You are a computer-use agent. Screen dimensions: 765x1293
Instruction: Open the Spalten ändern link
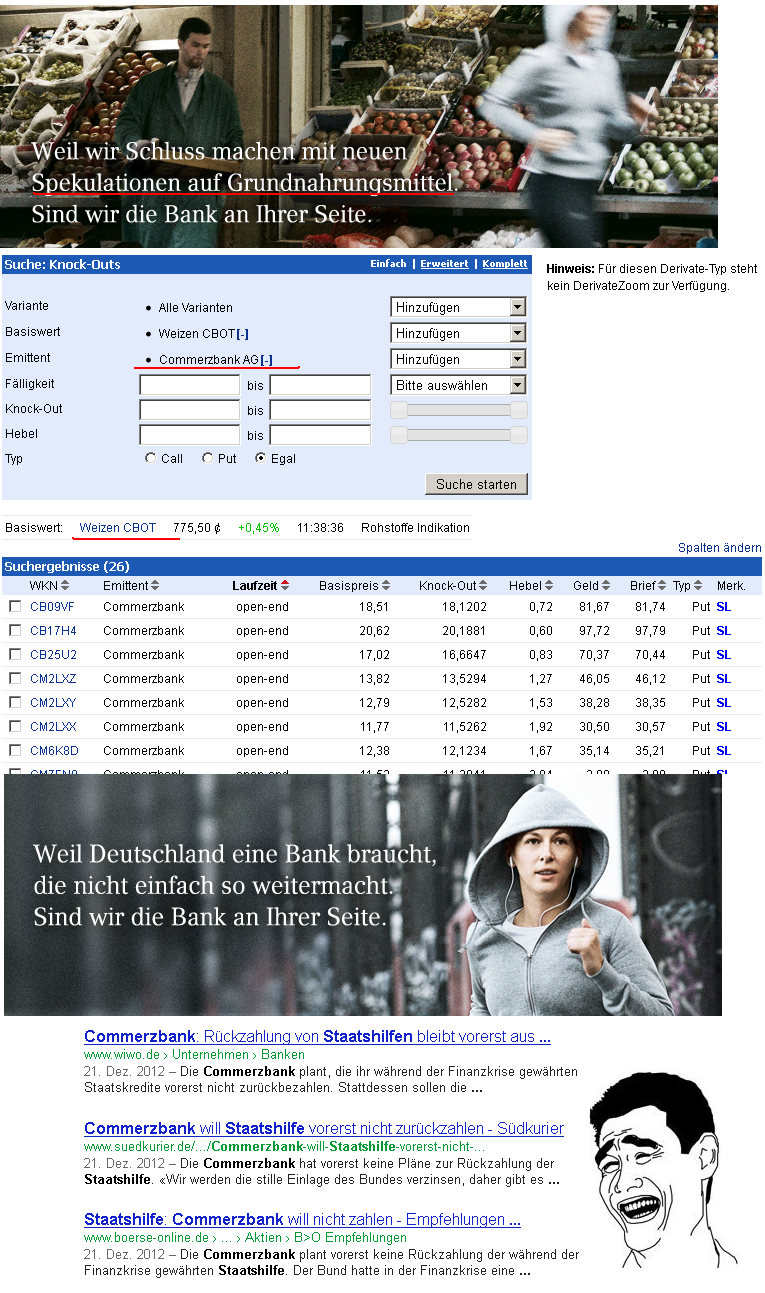720,548
